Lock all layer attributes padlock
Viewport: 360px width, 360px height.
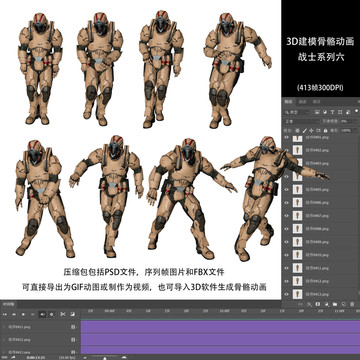[x=325, y=130]
